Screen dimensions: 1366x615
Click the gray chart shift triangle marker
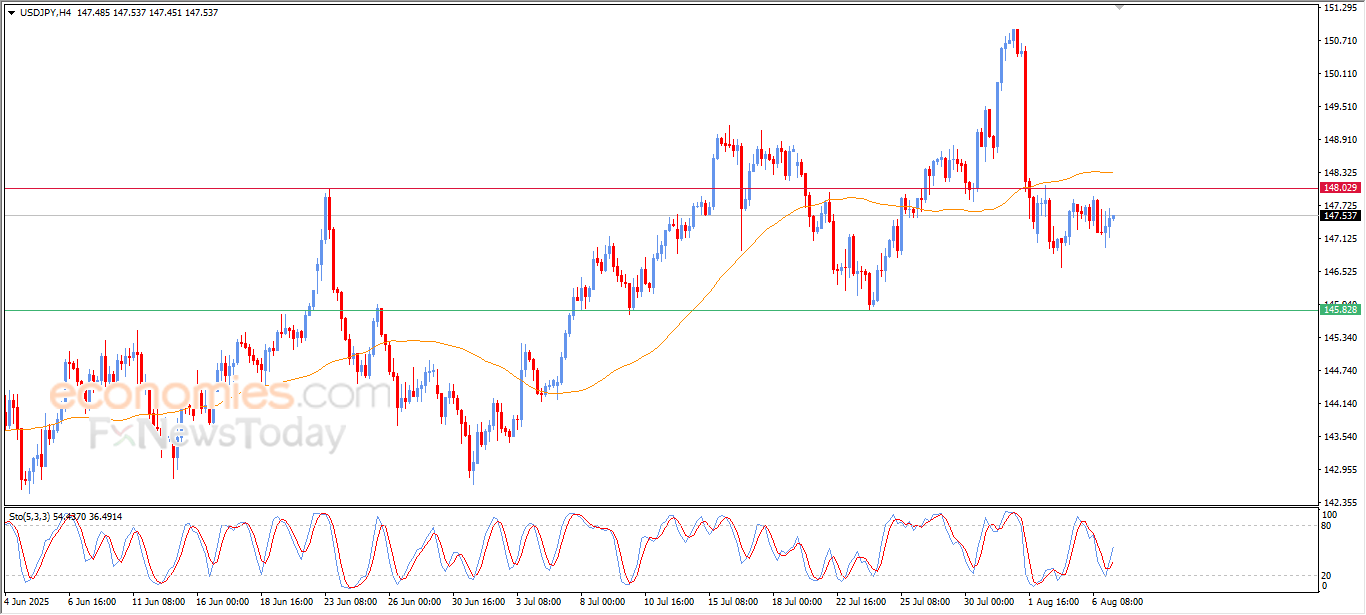tap(1118, 8)
